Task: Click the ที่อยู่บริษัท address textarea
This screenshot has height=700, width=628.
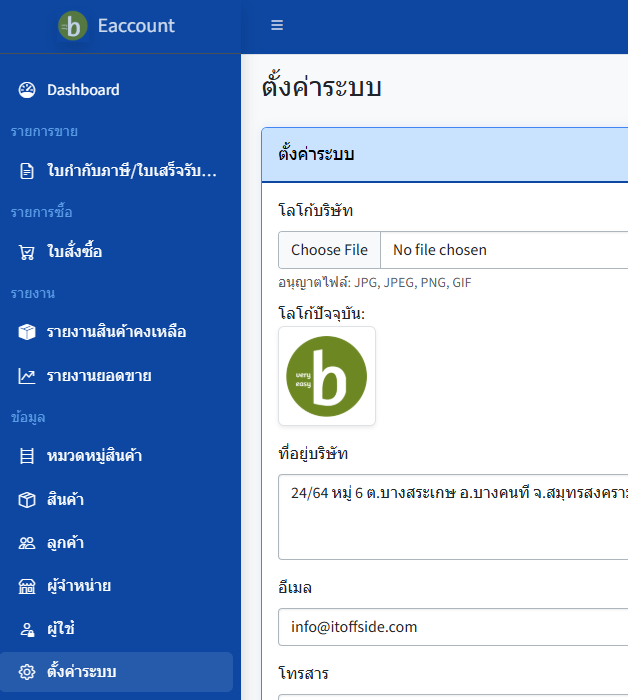Action: tap(453, 517)
